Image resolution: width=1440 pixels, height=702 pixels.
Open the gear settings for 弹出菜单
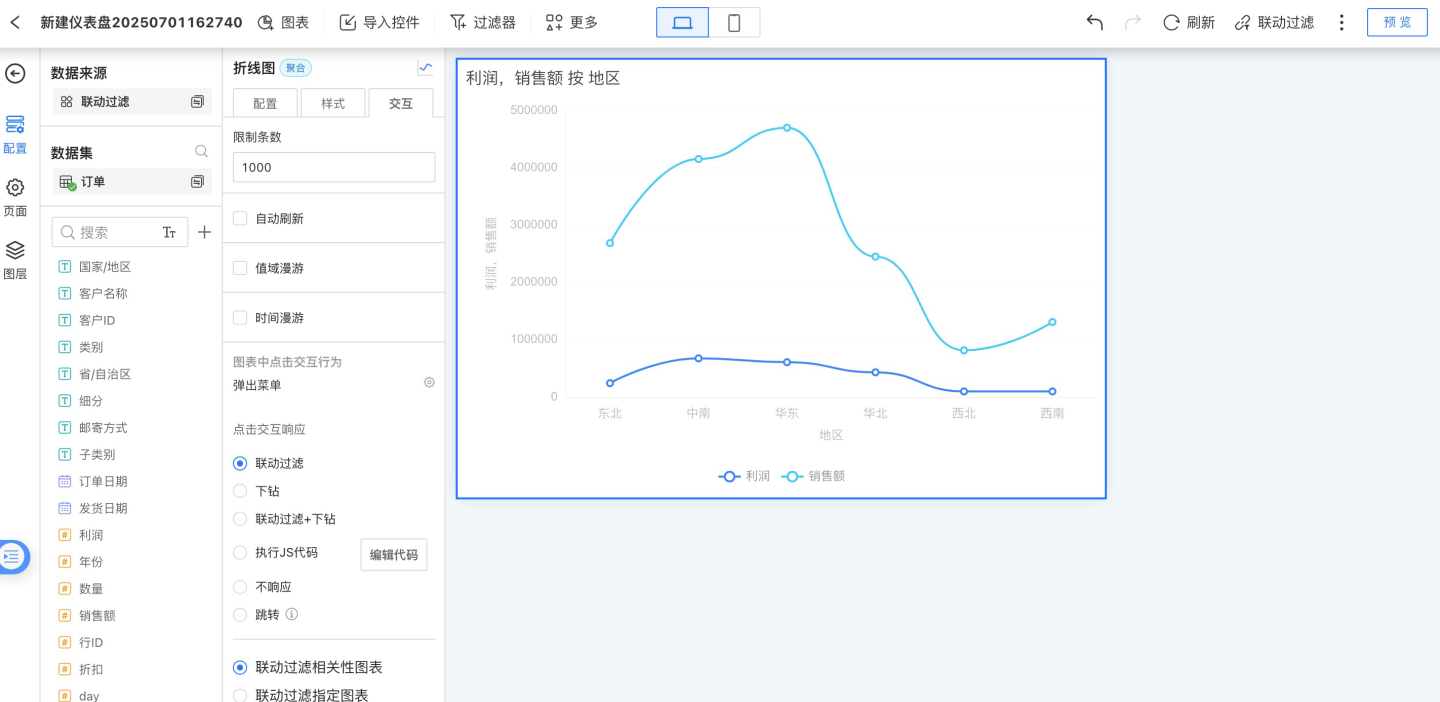point(429,382)
